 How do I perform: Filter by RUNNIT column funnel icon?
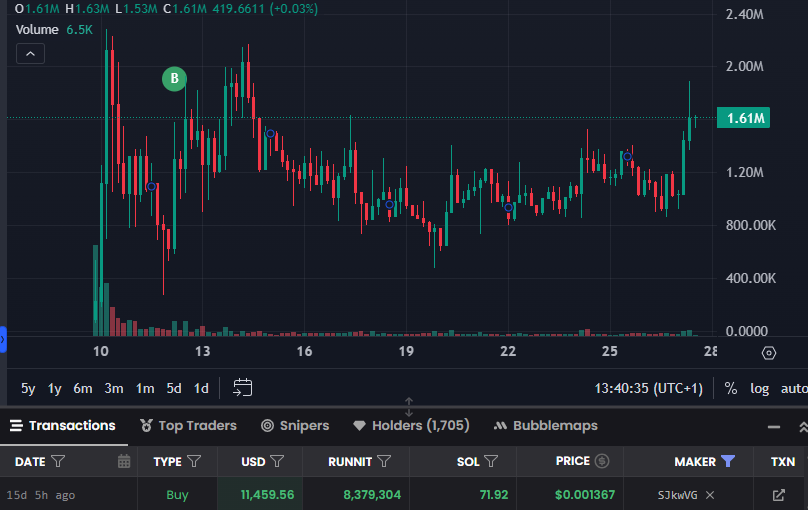click(384, 461)
